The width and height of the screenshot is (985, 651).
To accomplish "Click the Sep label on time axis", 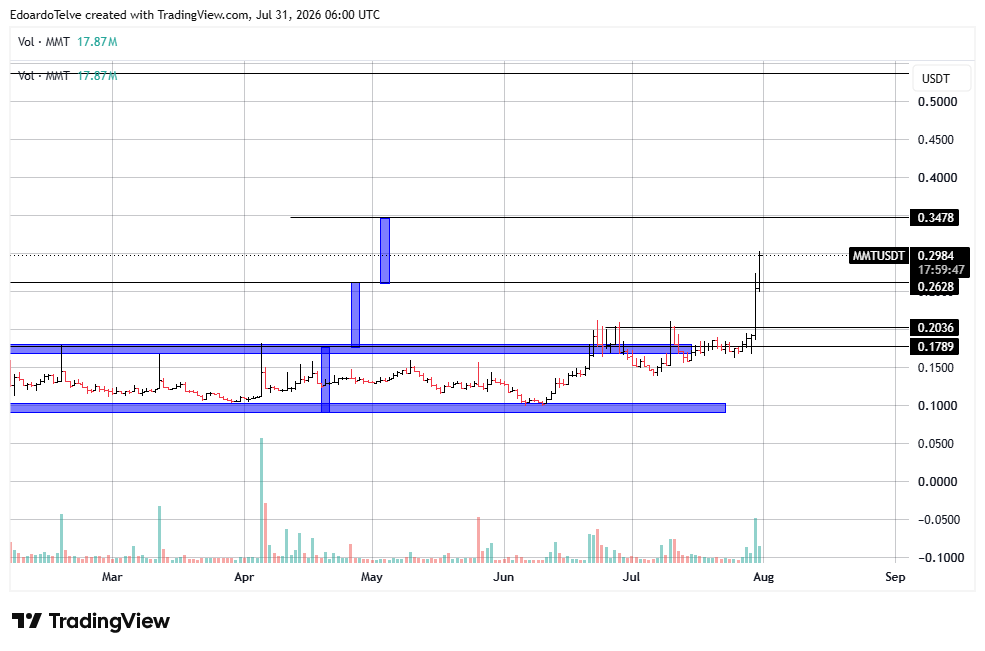I will click(895, 577).
